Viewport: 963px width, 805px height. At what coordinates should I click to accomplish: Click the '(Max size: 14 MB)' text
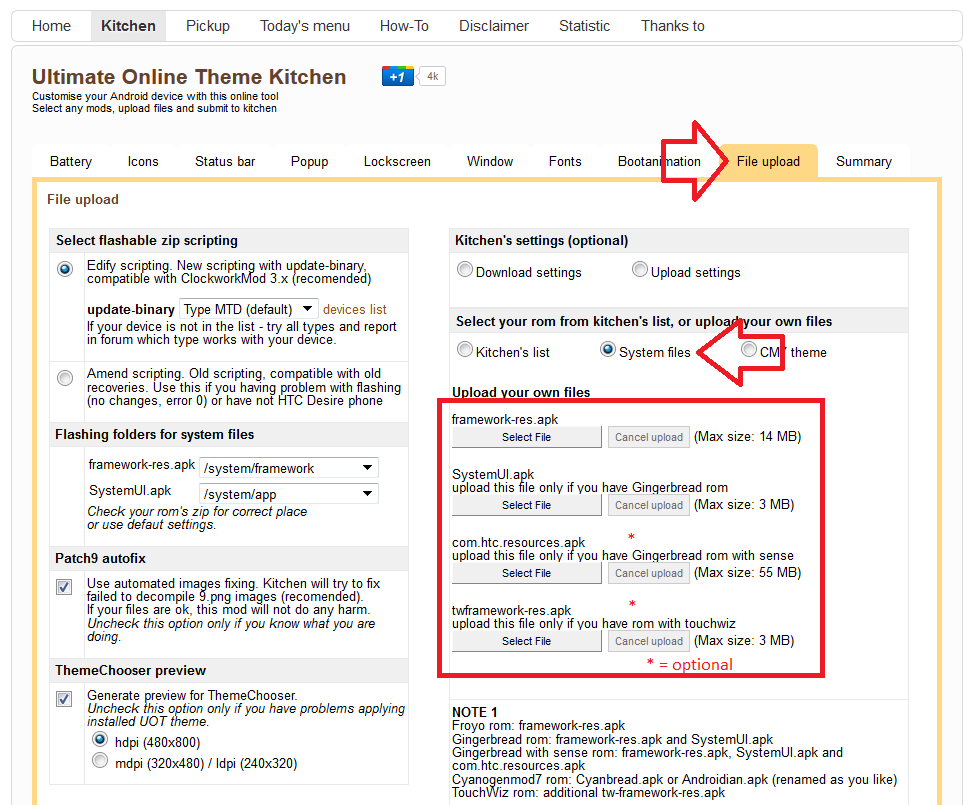747,437
